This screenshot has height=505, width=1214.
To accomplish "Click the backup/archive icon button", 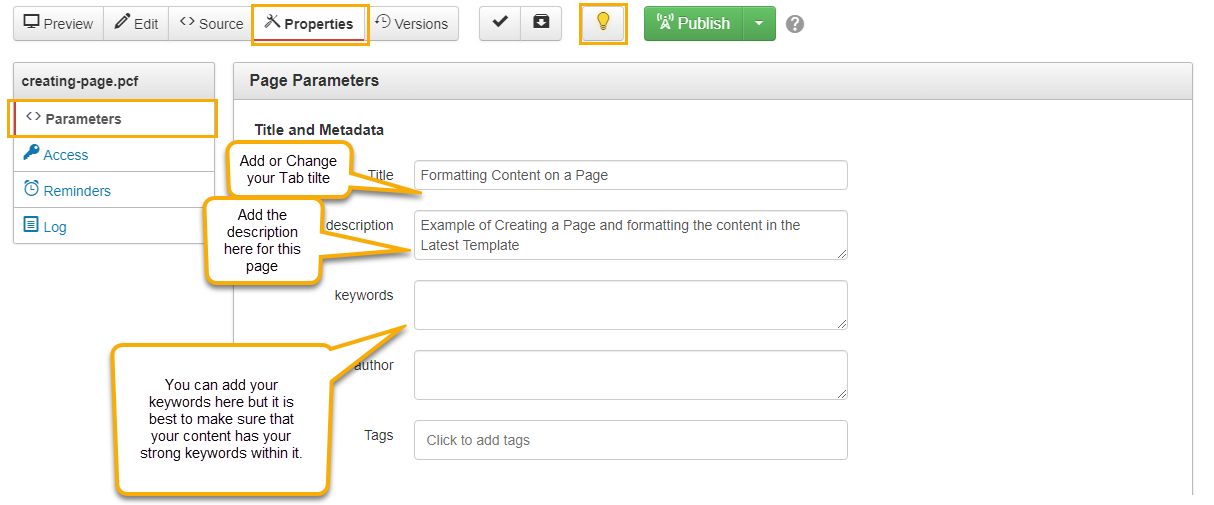I will (541, 23).
